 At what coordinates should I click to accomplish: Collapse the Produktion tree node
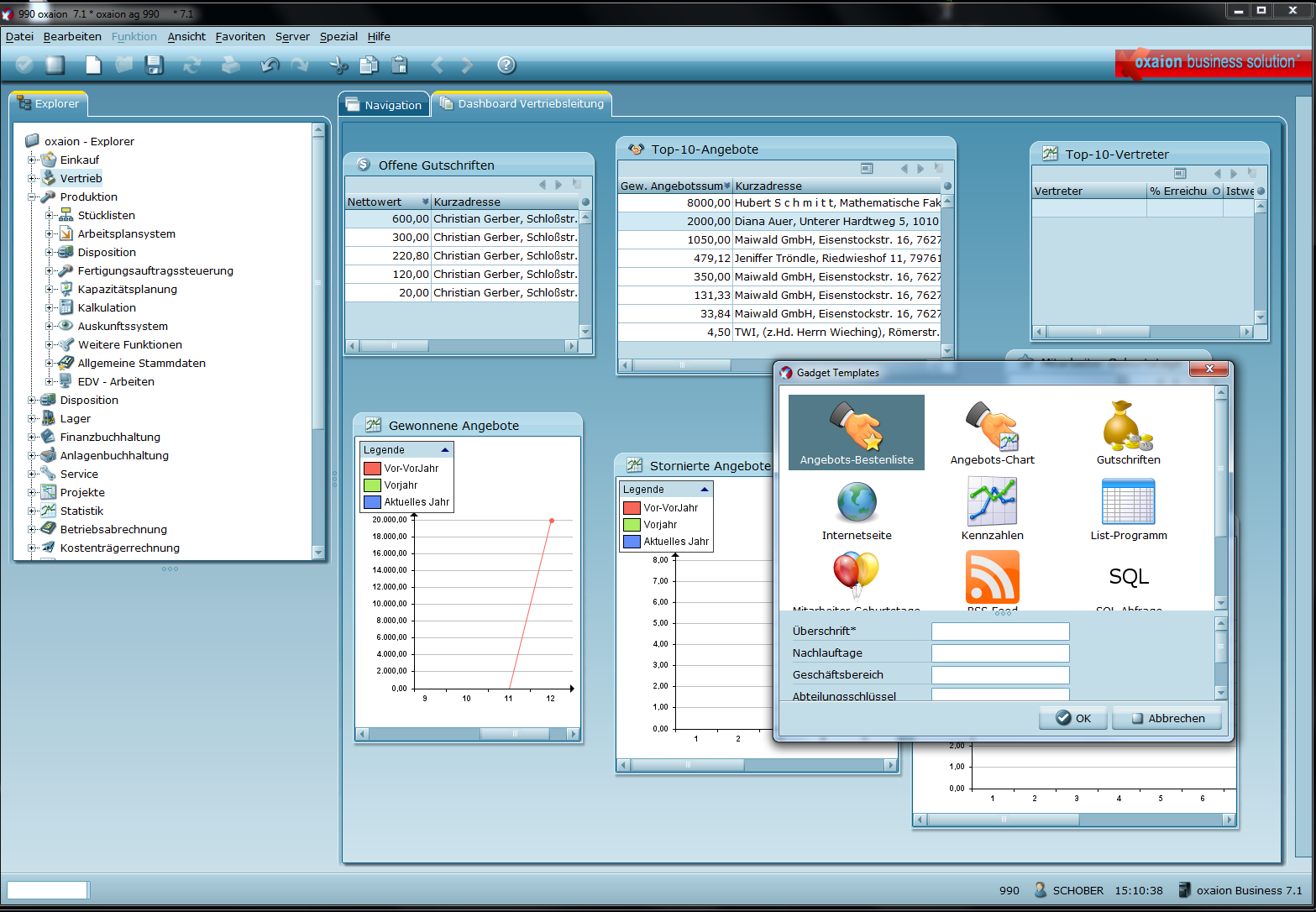tap(32, 197)
